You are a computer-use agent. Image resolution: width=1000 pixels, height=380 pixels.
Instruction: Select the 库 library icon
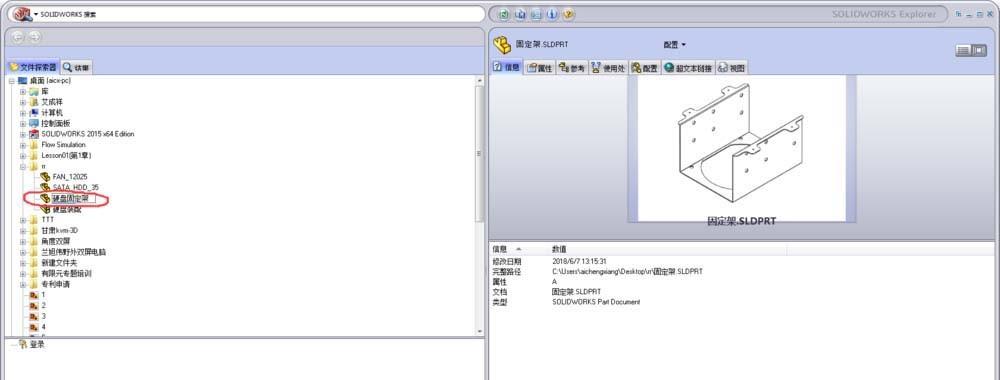pos(34,92)
